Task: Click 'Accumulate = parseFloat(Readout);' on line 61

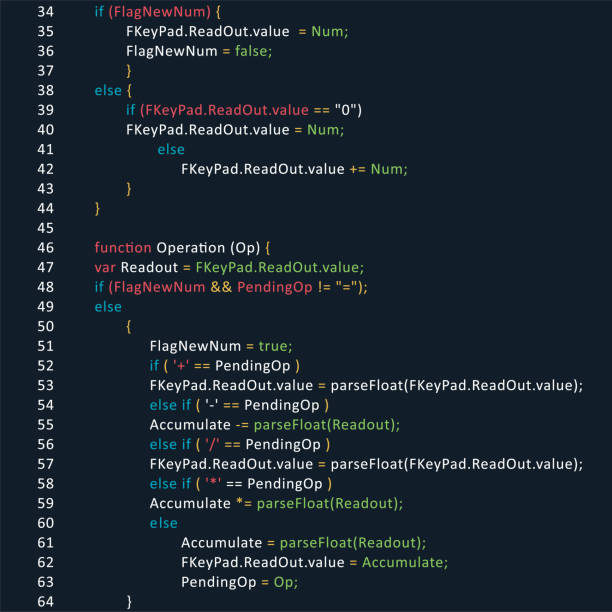Action: 304,543
